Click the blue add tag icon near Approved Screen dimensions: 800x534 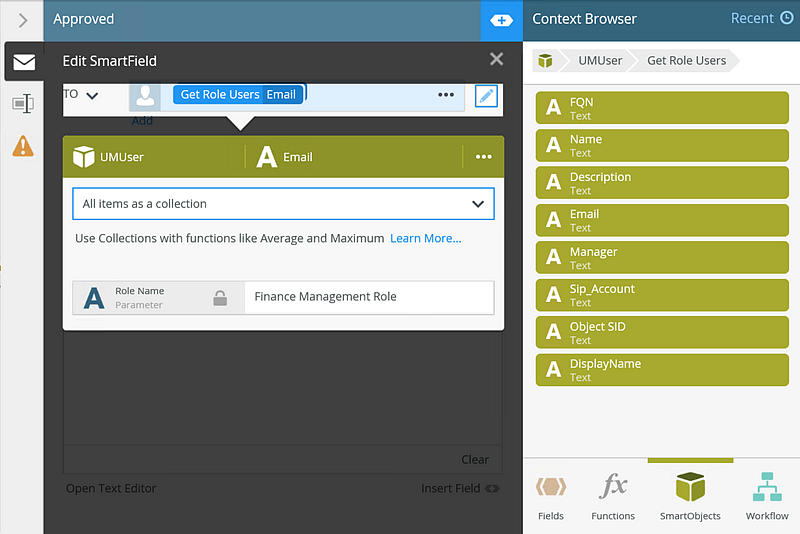[x=502, y=19]
